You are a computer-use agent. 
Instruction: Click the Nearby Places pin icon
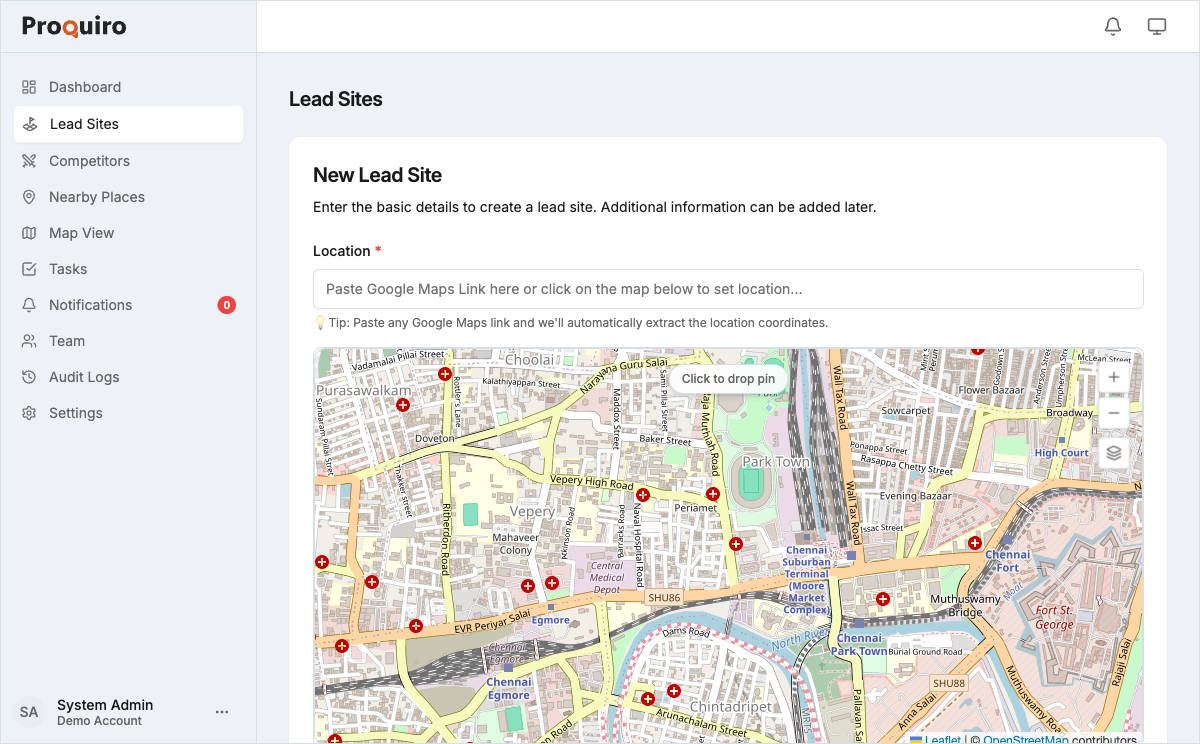[29, 197]
